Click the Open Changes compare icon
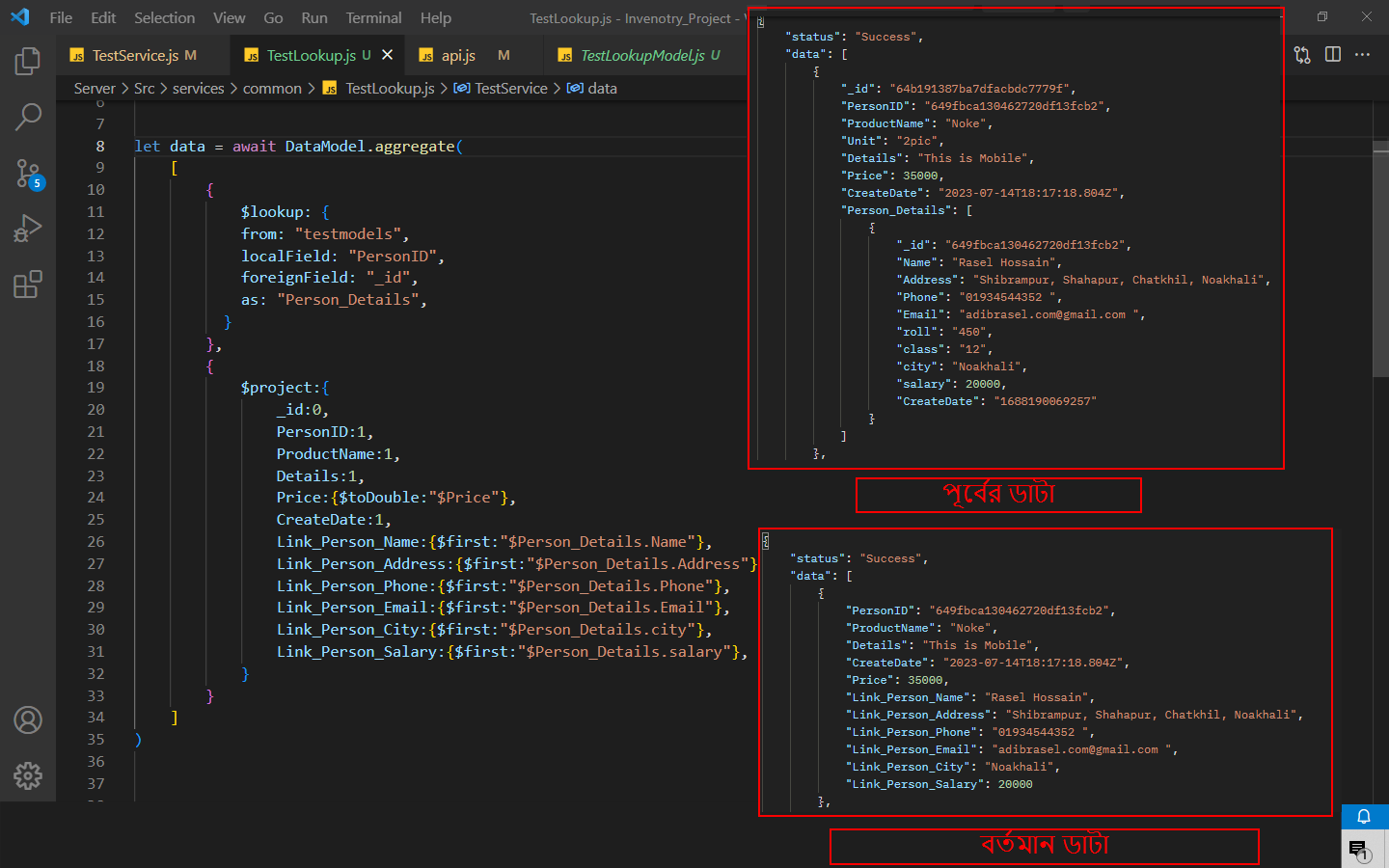 (x=1302, y=55)
